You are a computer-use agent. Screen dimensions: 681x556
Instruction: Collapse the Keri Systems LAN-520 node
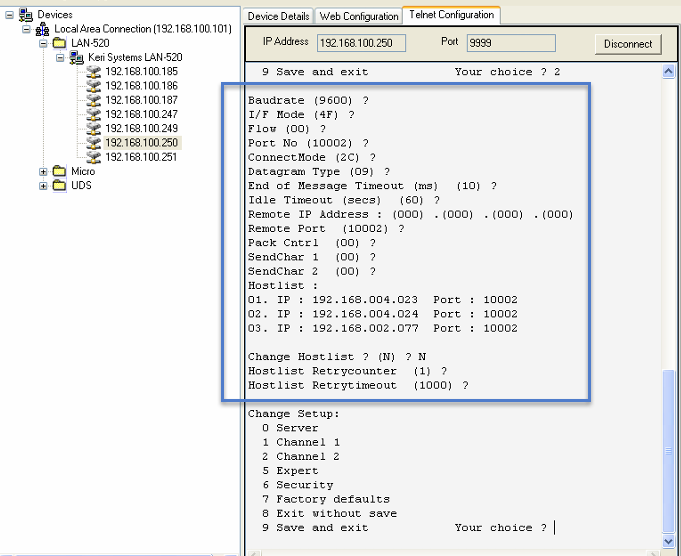[x=60, y=58]
